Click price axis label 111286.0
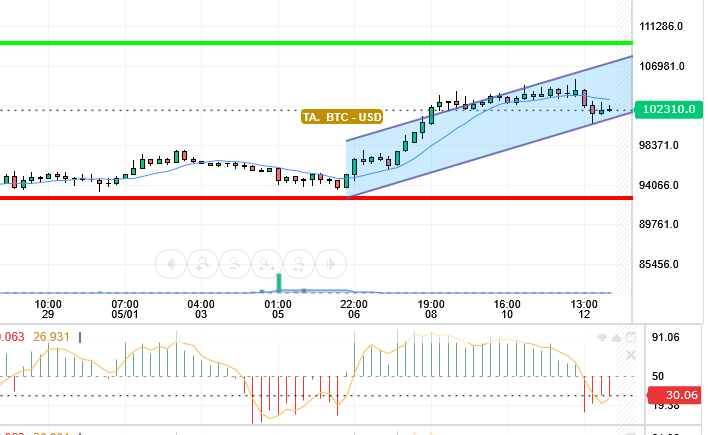This screenshot has width=708, height=435. (661, 26)
